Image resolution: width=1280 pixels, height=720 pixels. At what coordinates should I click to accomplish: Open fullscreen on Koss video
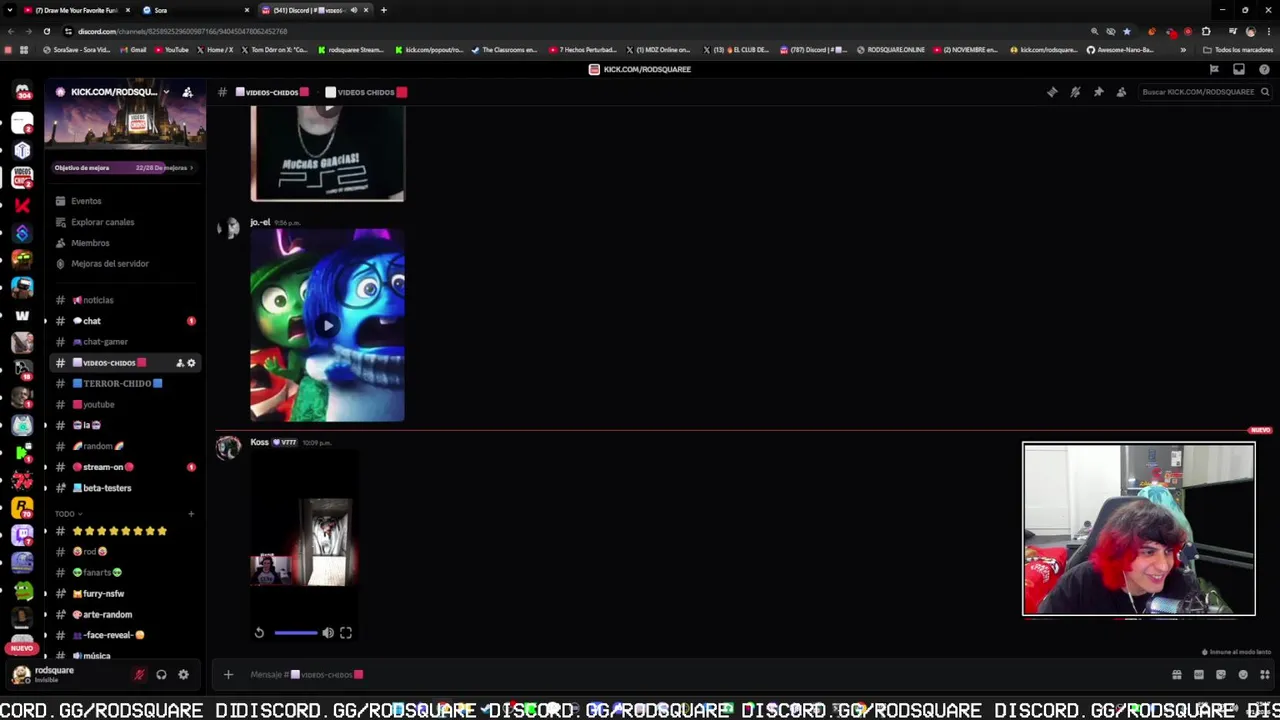346,632
